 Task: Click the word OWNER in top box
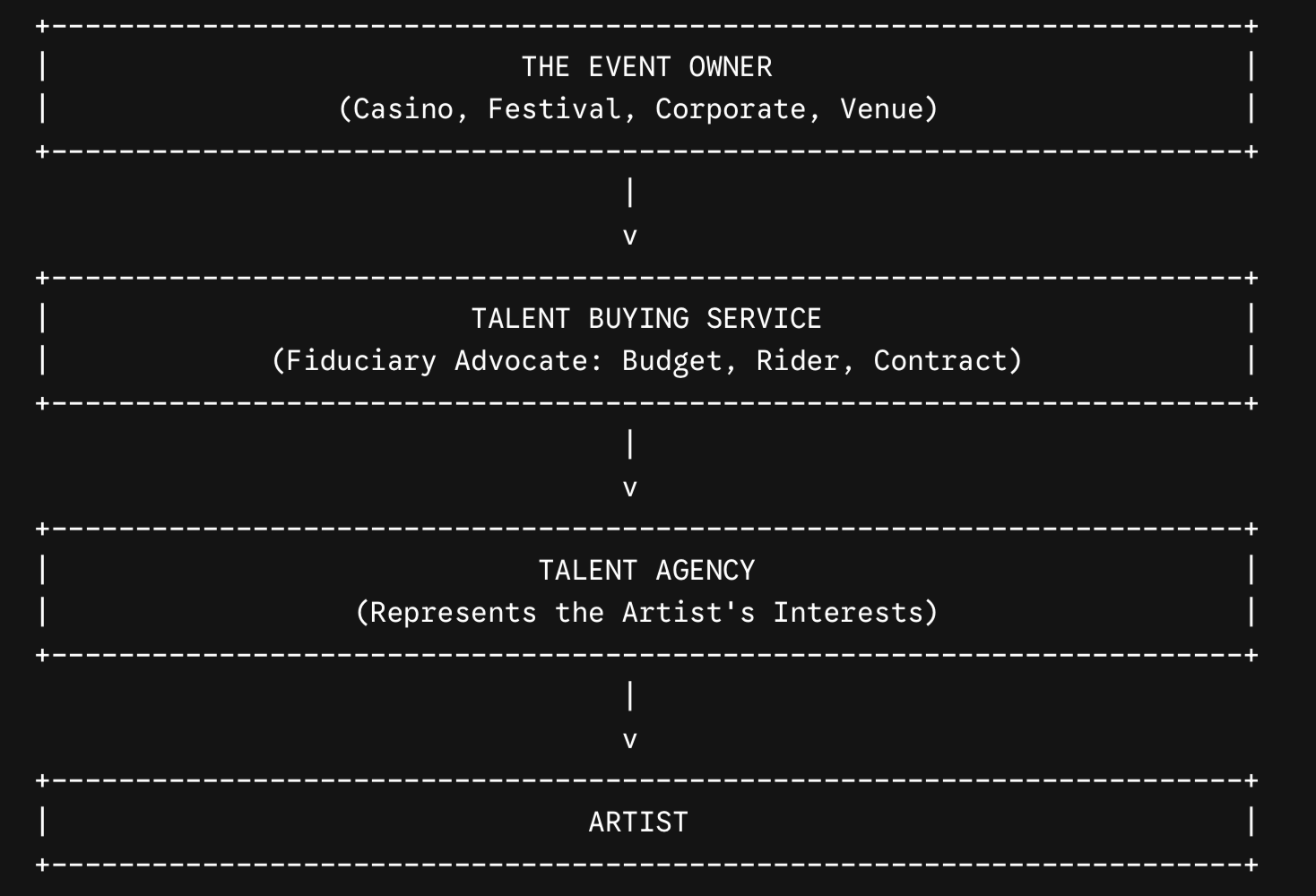click(730, 67)
